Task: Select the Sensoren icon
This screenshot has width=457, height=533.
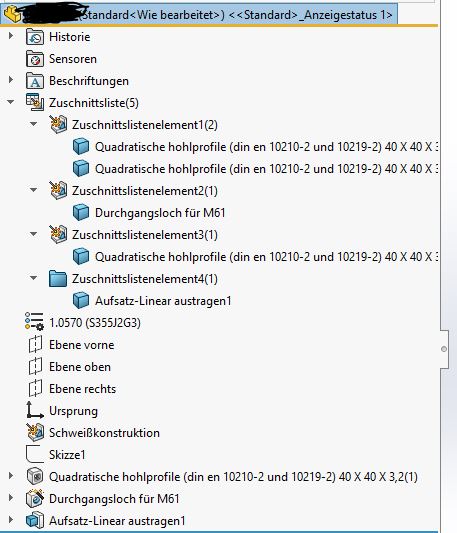Action: tap(35, 59)
